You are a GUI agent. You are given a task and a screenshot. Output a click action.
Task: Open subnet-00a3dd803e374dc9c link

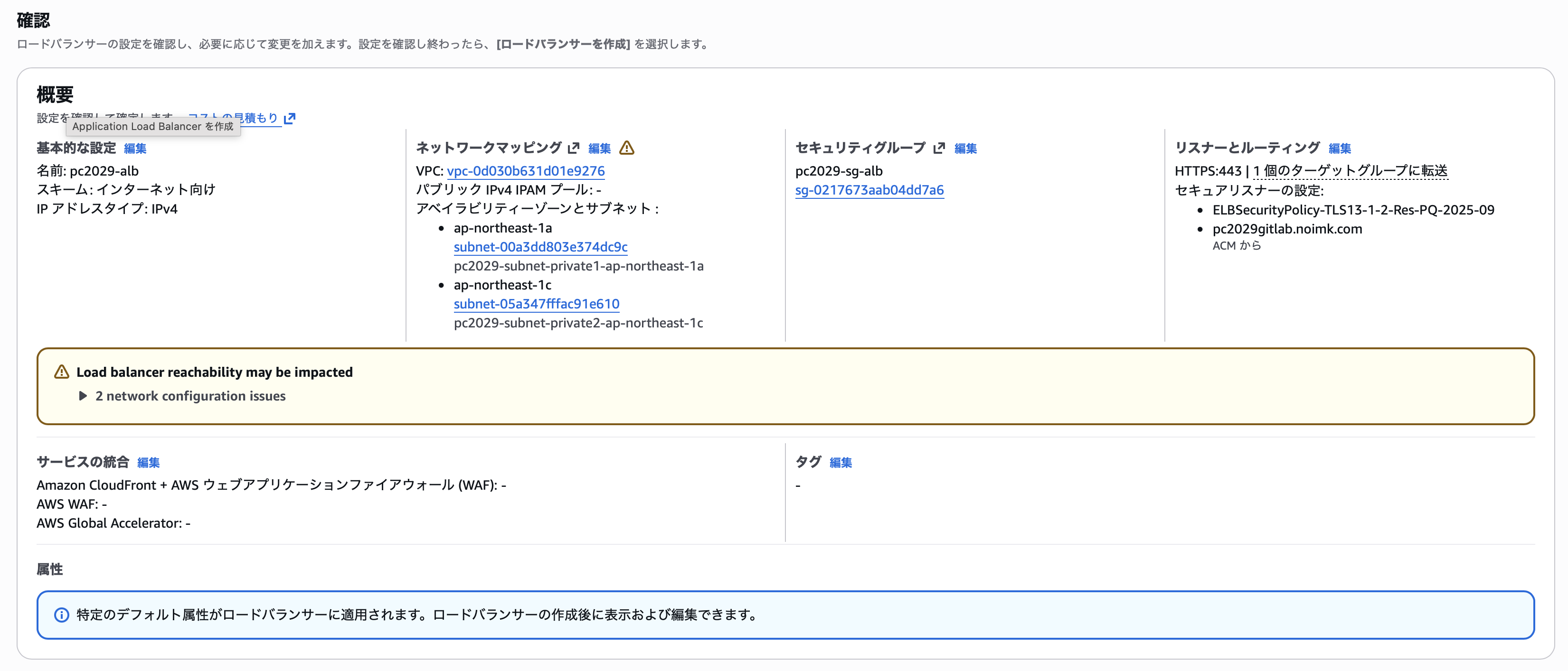[540, 247]
